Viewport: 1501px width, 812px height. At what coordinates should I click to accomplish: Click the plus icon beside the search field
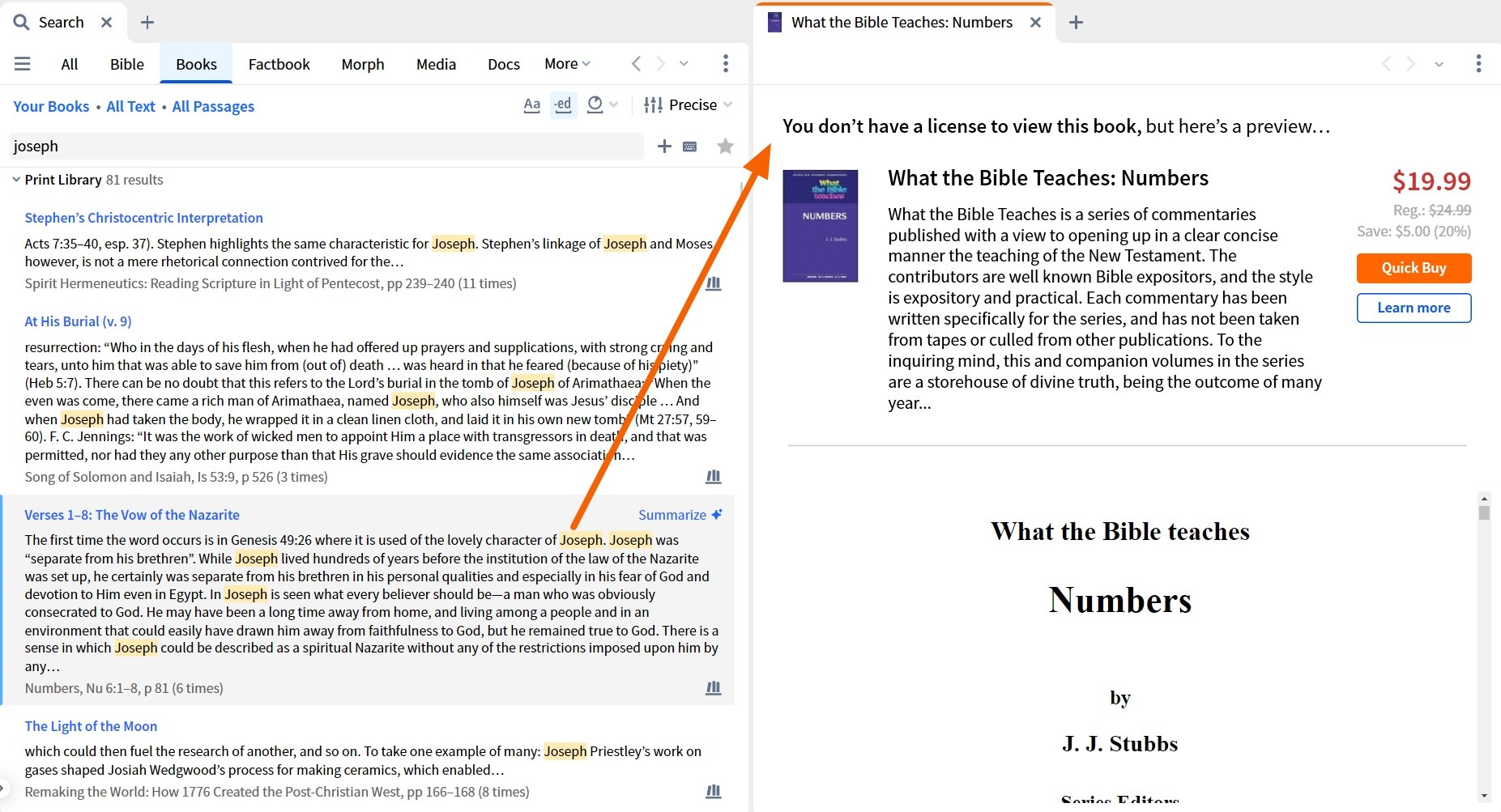pyautogui.click(x=664, y=146)
